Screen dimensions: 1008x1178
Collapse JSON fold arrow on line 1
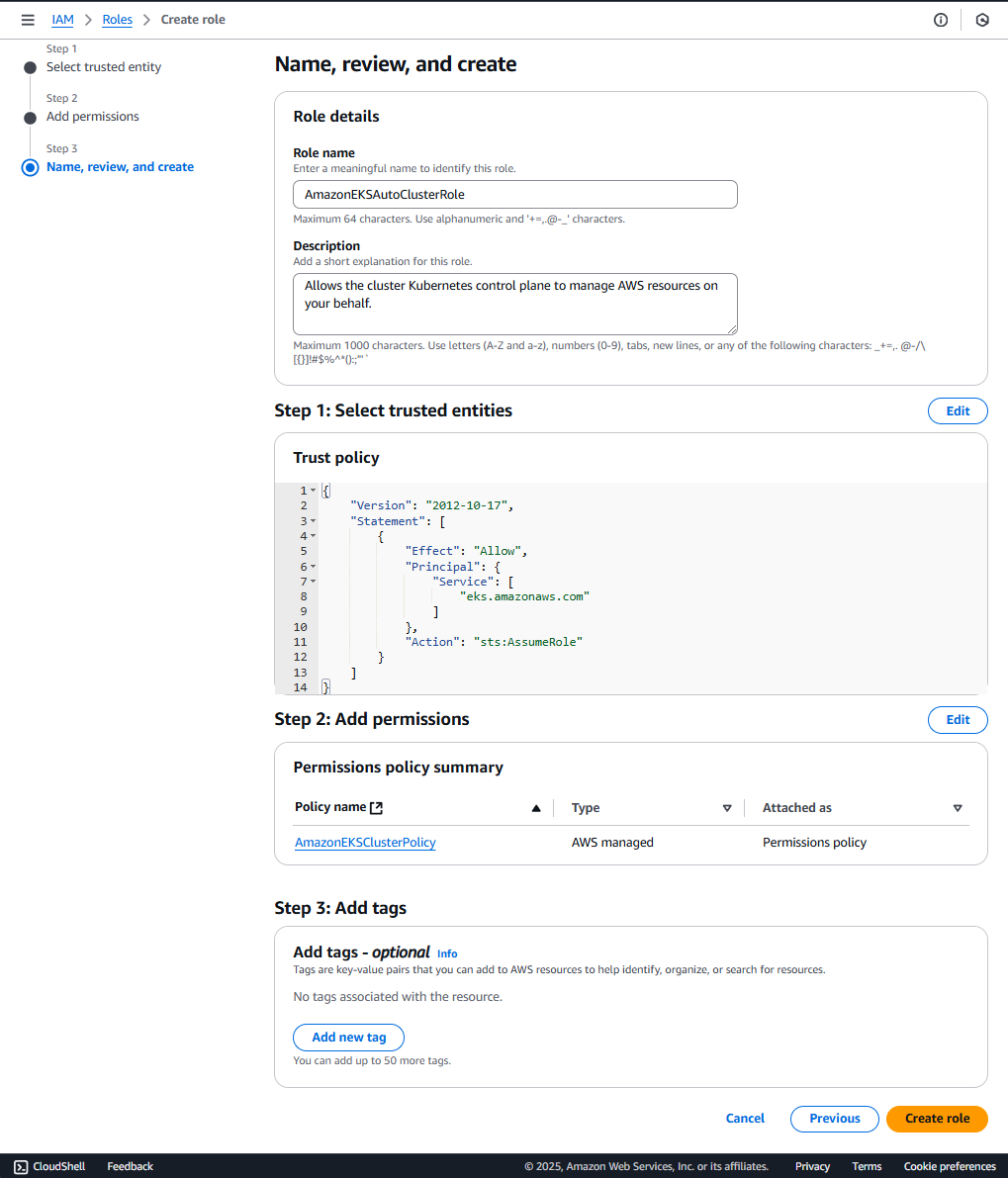[x=314, y=491]
